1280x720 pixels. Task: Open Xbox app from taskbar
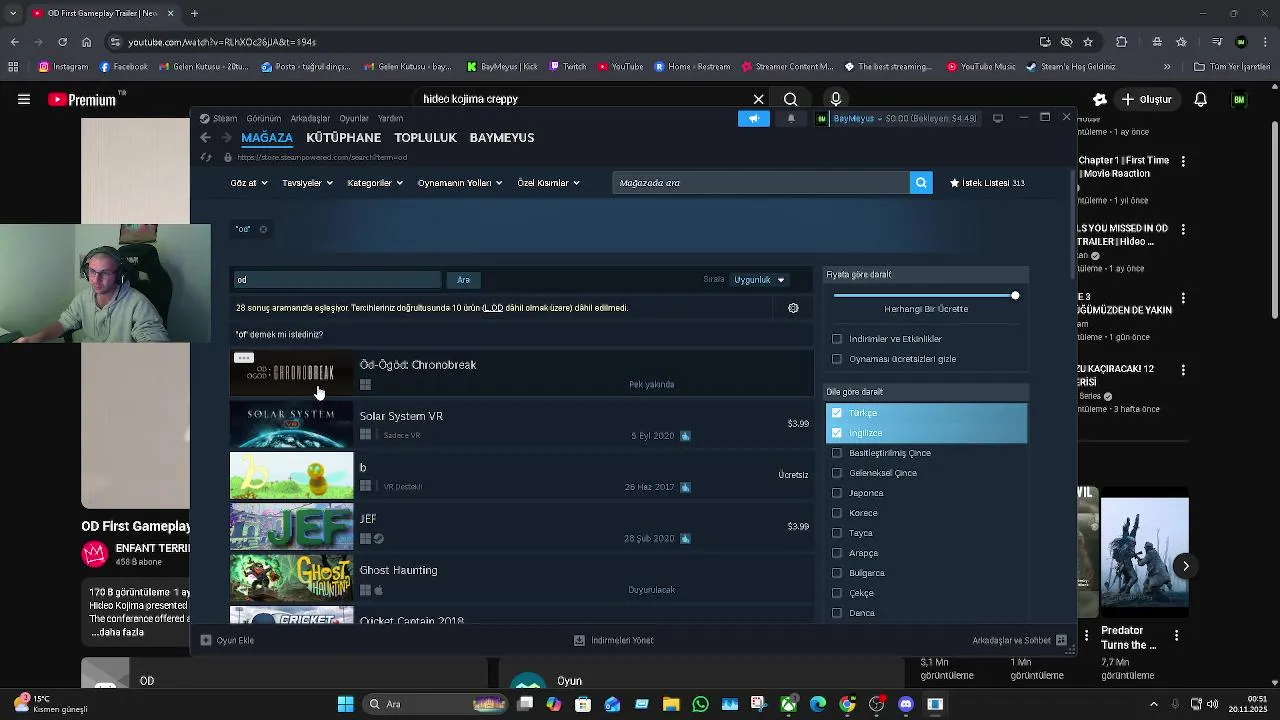point(789,704)
